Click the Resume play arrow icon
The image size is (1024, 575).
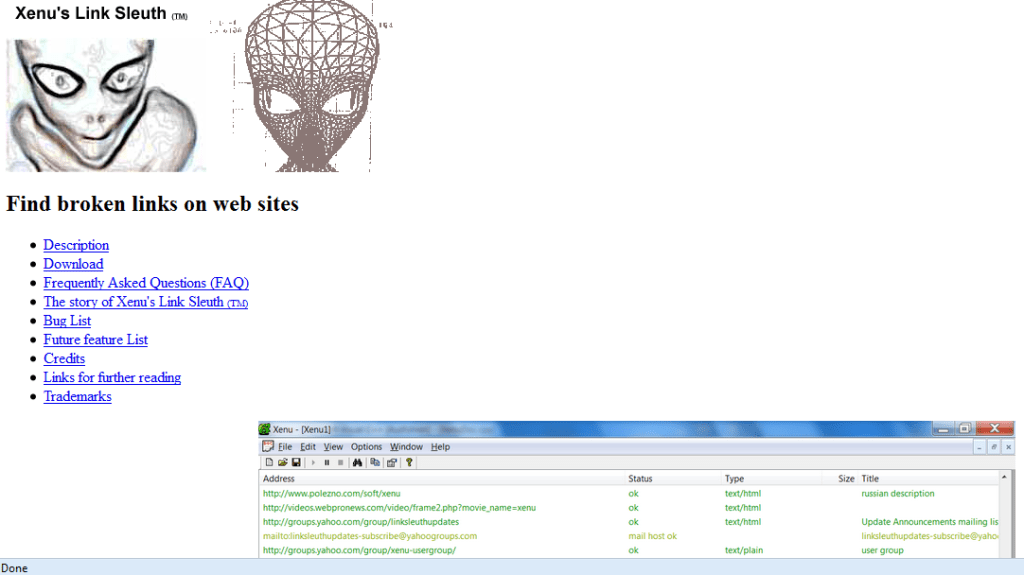tap(313, 462)
